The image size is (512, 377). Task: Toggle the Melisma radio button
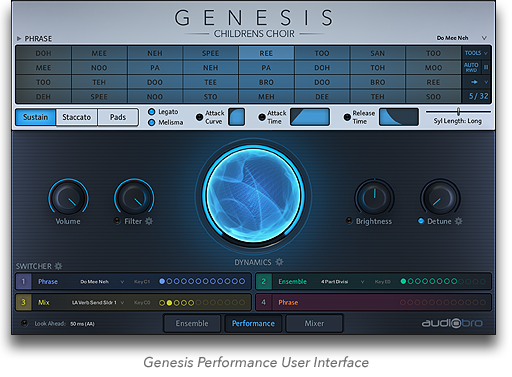point(152,122)
